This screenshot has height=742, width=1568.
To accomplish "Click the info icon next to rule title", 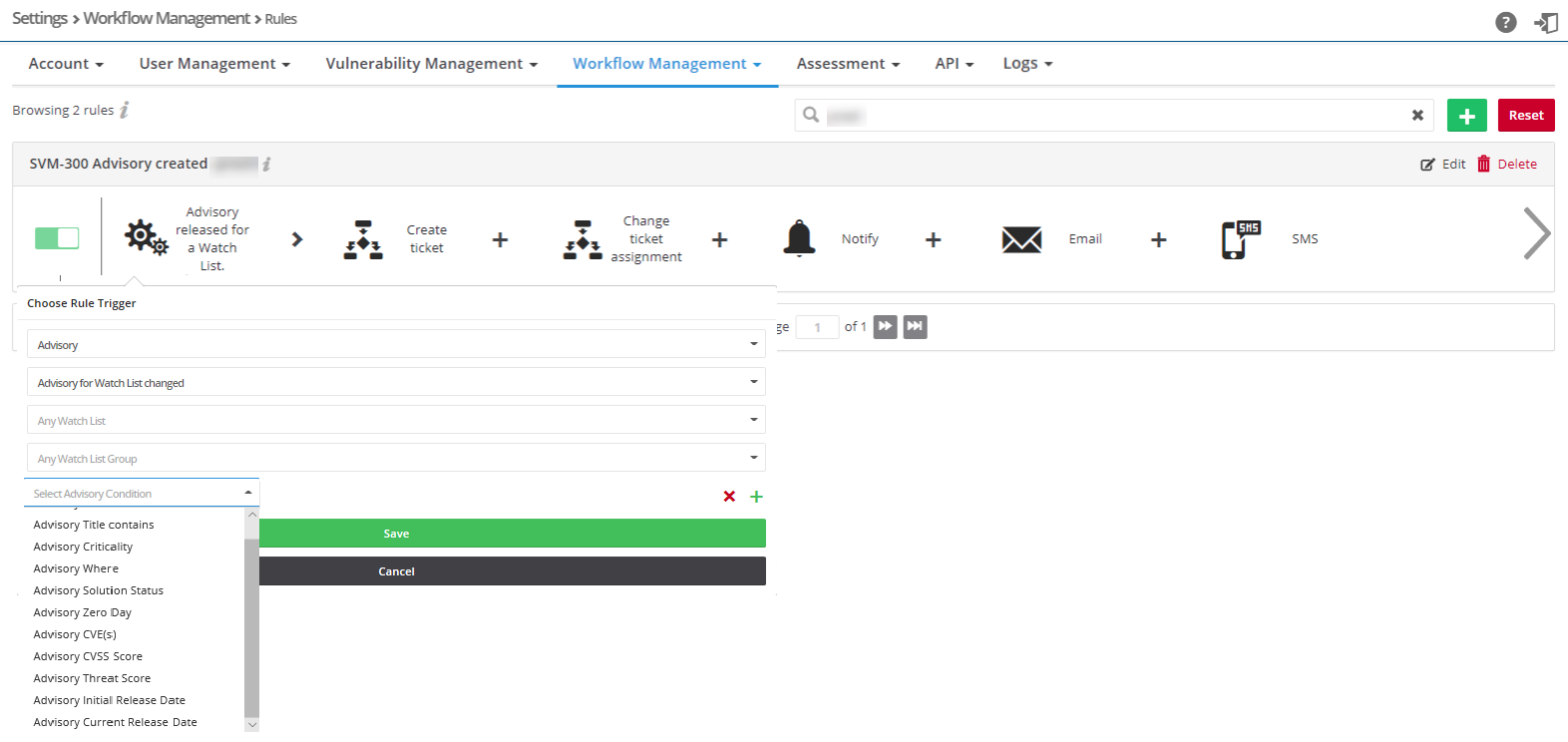I will pos(266,164).
